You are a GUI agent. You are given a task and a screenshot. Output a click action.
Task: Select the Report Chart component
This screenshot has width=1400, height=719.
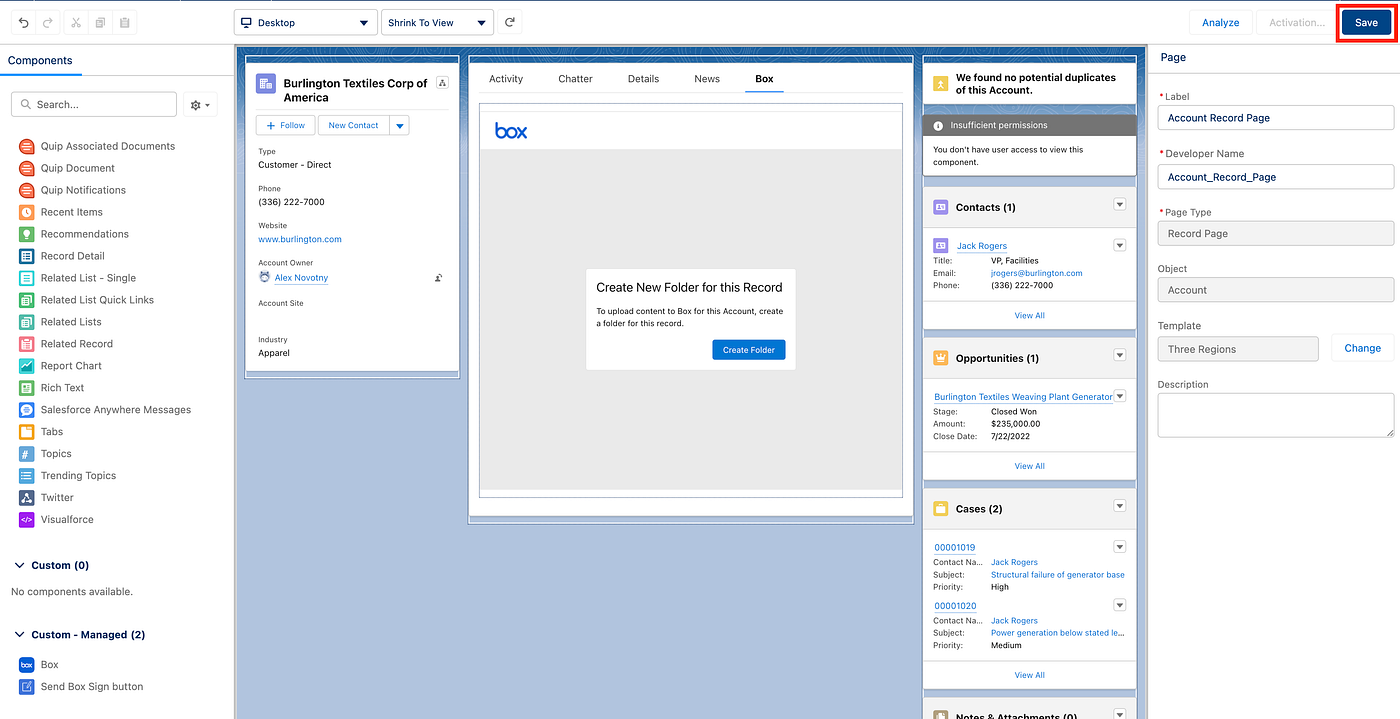tap(60, 366)
